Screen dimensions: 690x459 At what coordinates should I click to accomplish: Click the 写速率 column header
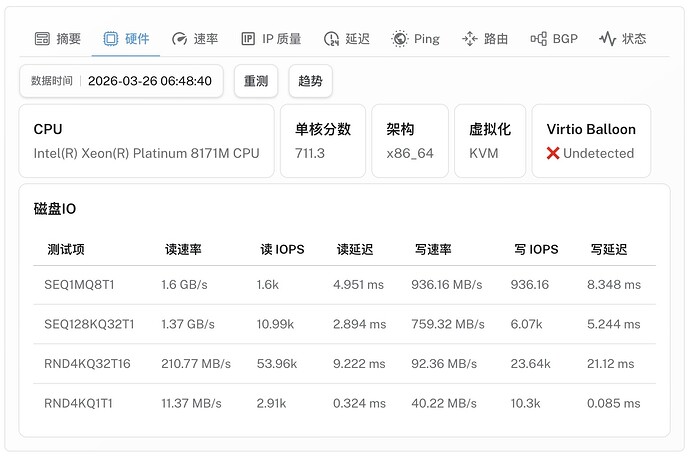tap(433, 250)
